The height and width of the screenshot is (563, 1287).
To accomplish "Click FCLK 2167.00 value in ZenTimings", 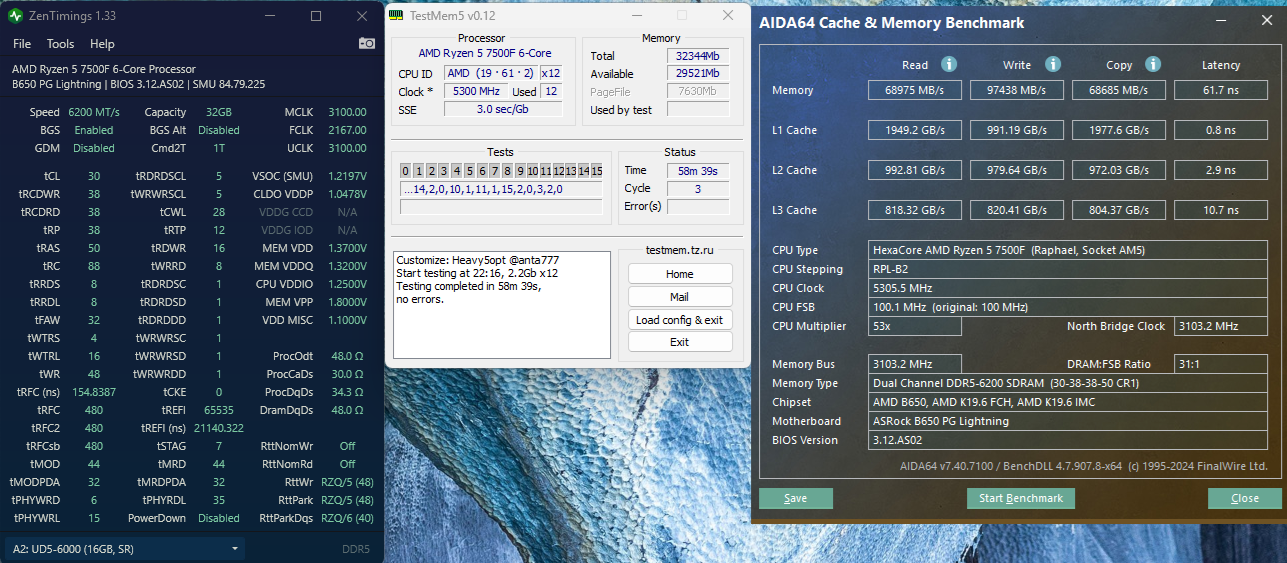I will (x=346, y=130).
